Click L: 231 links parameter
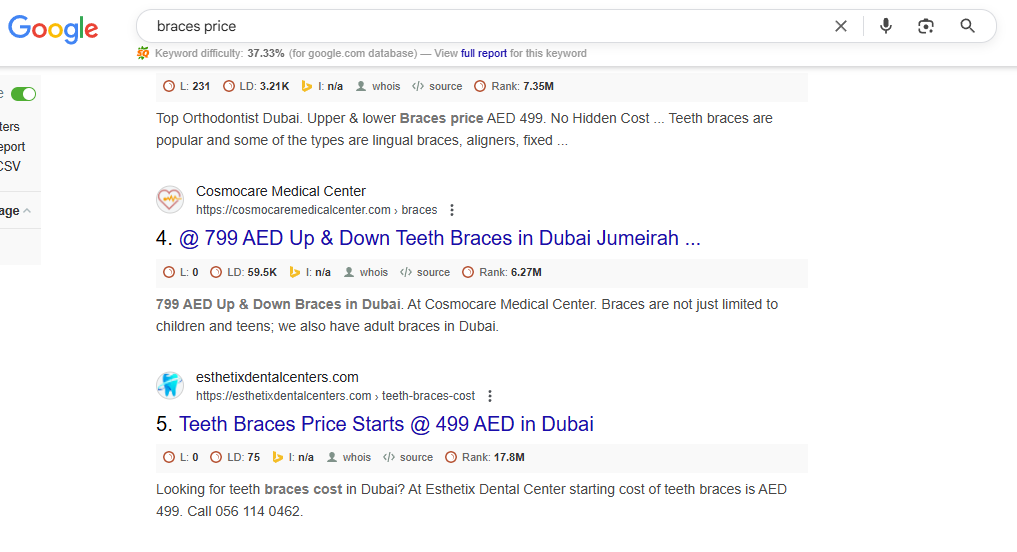 (187, 86)
